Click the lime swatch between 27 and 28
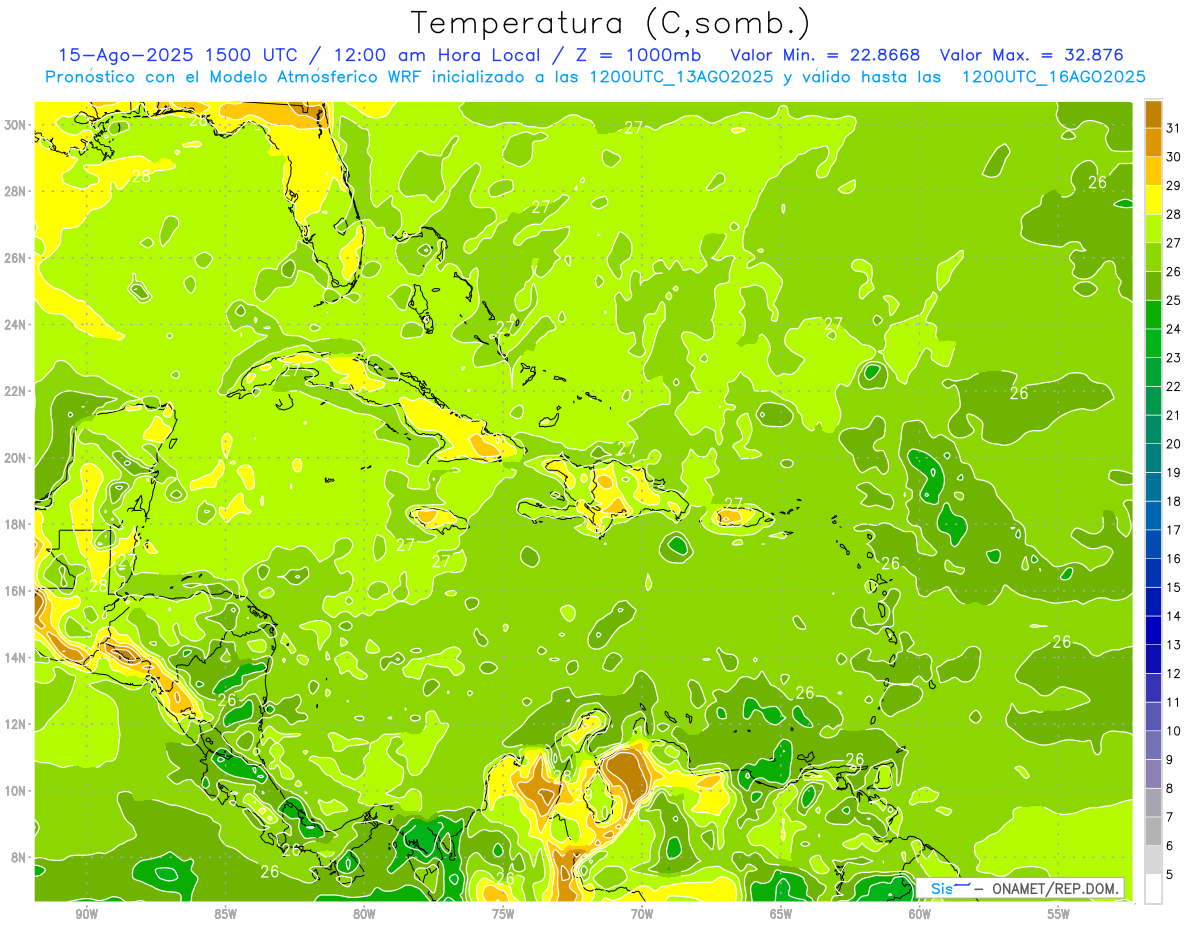Viewport: 1200px width, 927px height. 1153,229
